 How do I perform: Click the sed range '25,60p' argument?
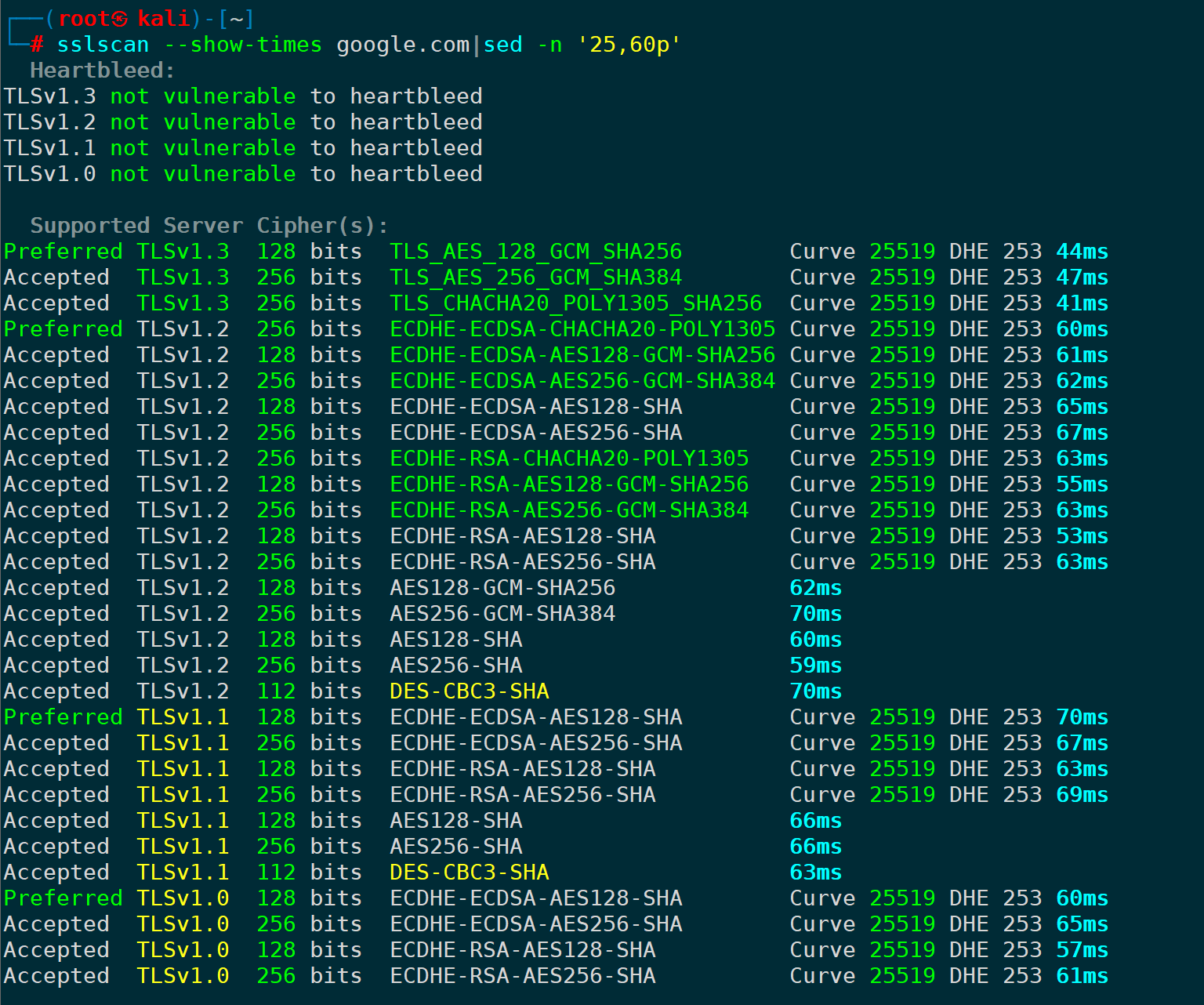(x=629, y=45)
